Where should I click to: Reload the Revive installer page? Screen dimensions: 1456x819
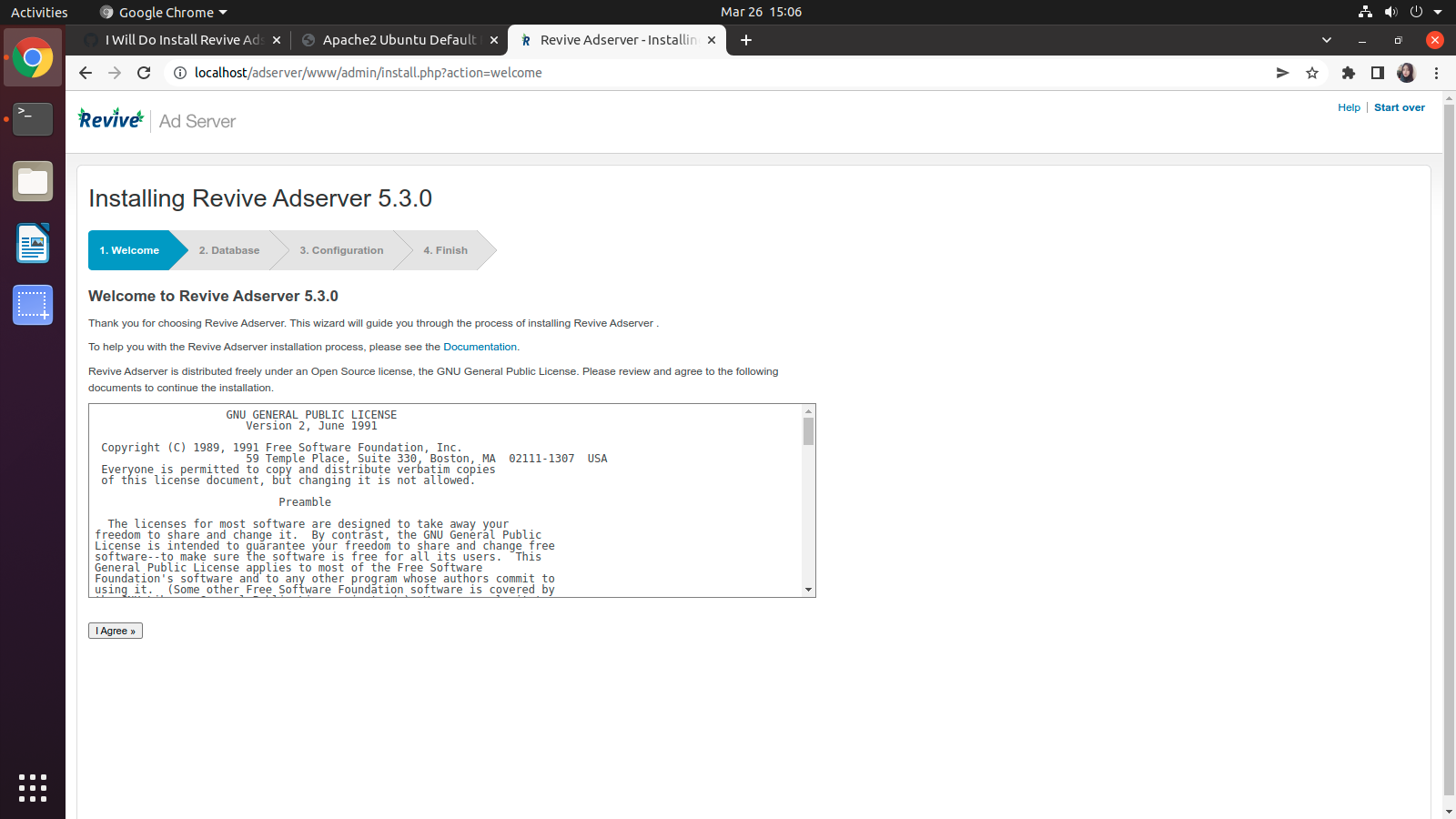point(144,73)
